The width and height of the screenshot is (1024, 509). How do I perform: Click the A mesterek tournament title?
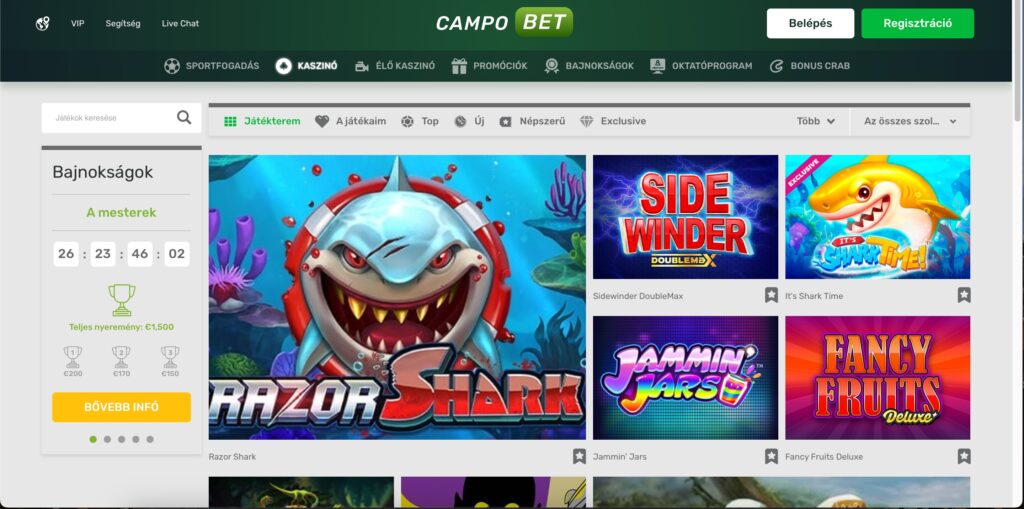[121, 212]
